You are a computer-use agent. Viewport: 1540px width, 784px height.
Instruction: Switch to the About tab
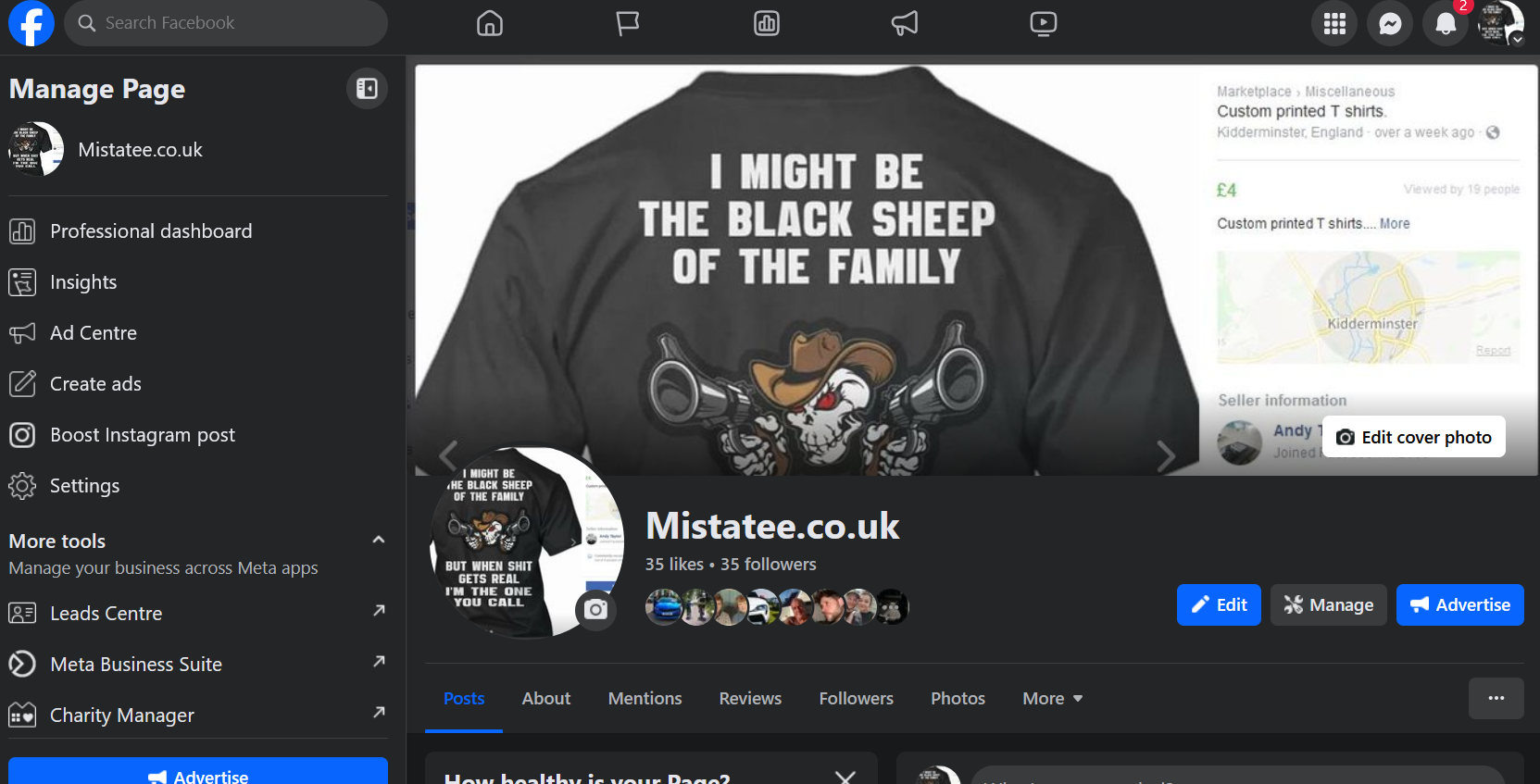545,699
